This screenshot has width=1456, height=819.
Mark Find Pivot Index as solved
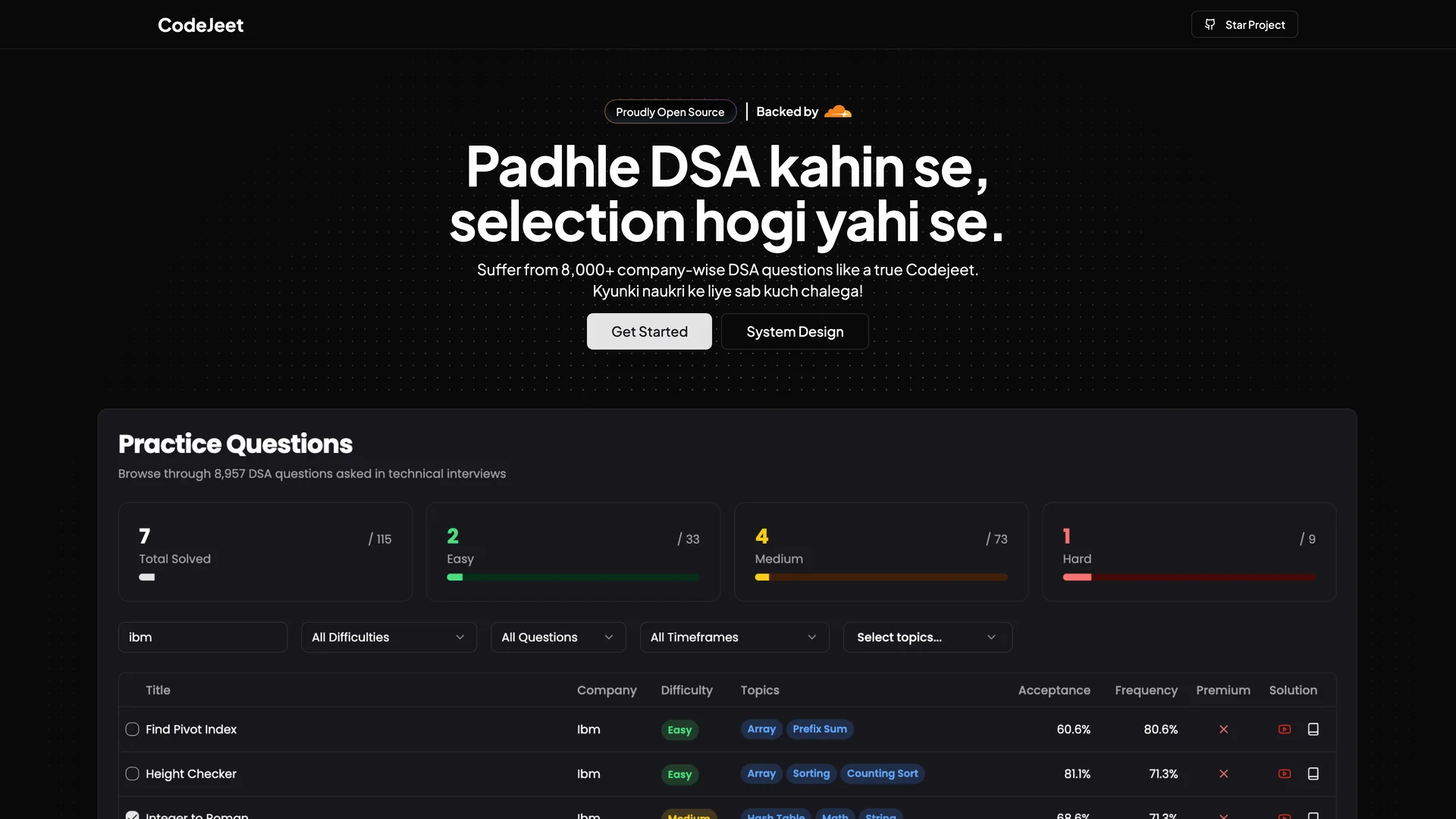pyautogui.click(x=131, y=729)
